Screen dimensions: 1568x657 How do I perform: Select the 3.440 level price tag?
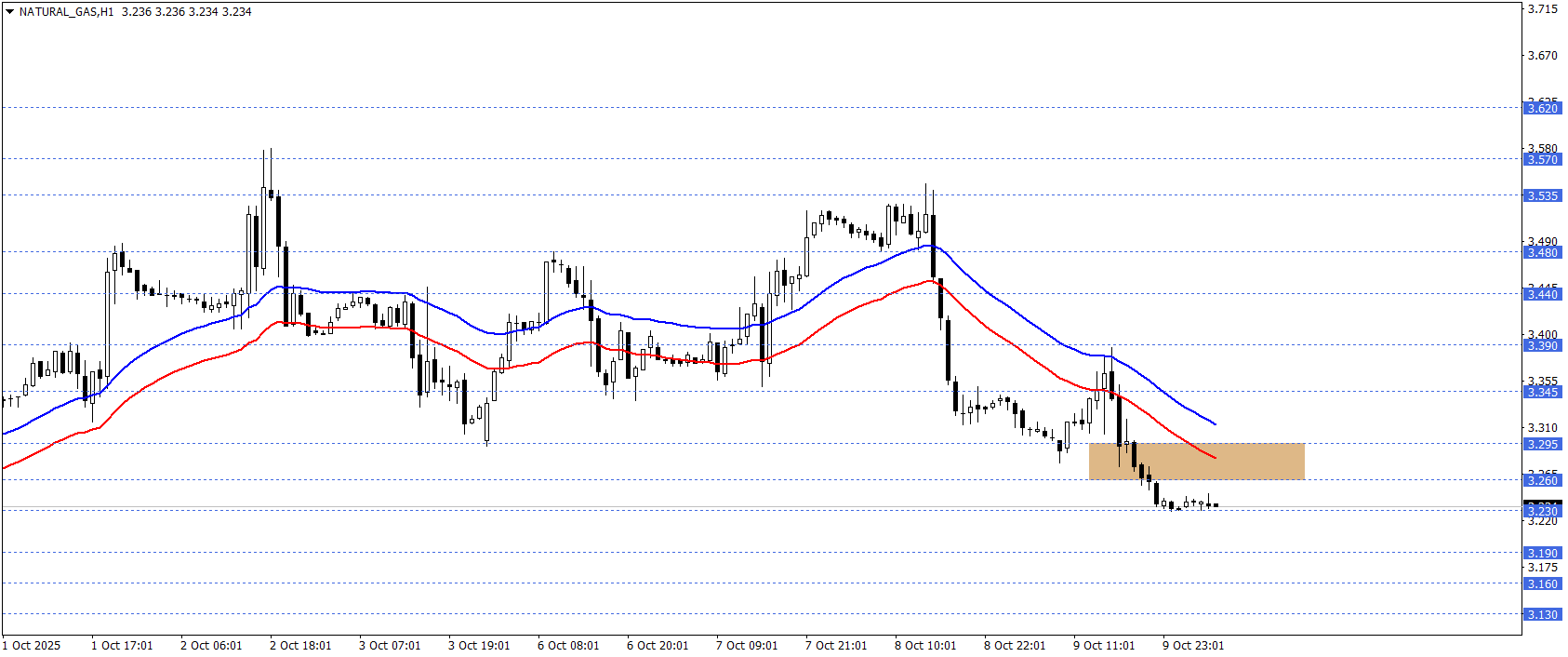1542,295
